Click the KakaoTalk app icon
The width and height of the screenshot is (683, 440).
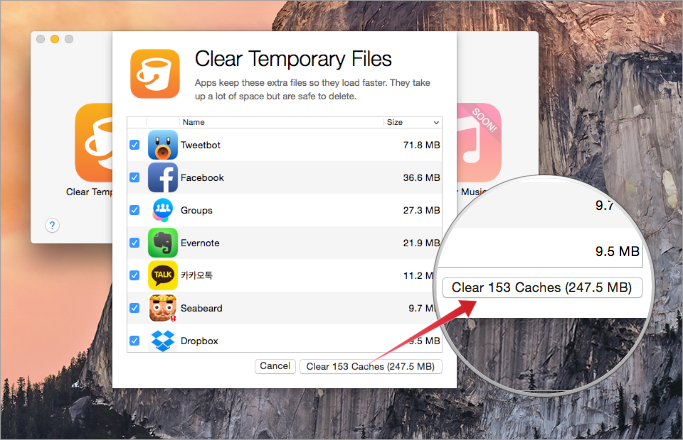163,275
